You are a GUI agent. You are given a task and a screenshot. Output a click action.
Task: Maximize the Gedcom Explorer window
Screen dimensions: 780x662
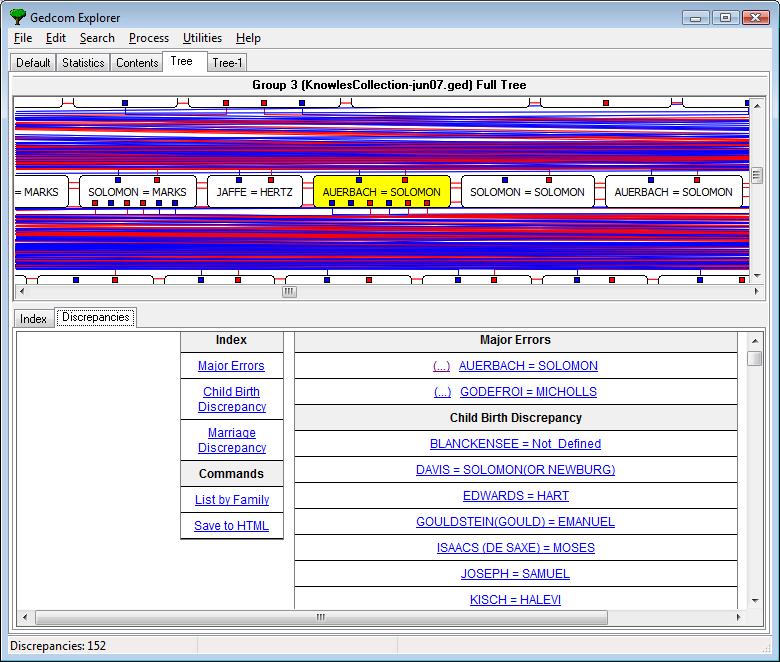(x=725, y=18)
